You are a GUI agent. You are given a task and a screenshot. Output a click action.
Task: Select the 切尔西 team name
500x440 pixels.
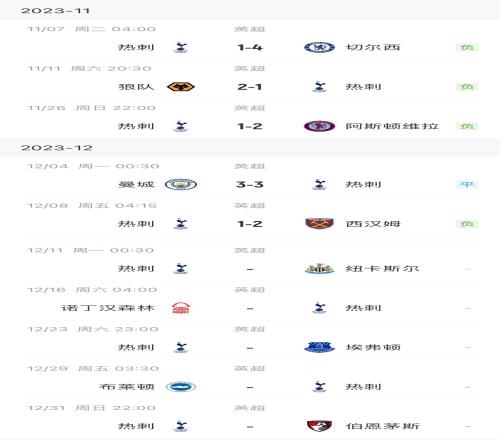click(373, 47)
